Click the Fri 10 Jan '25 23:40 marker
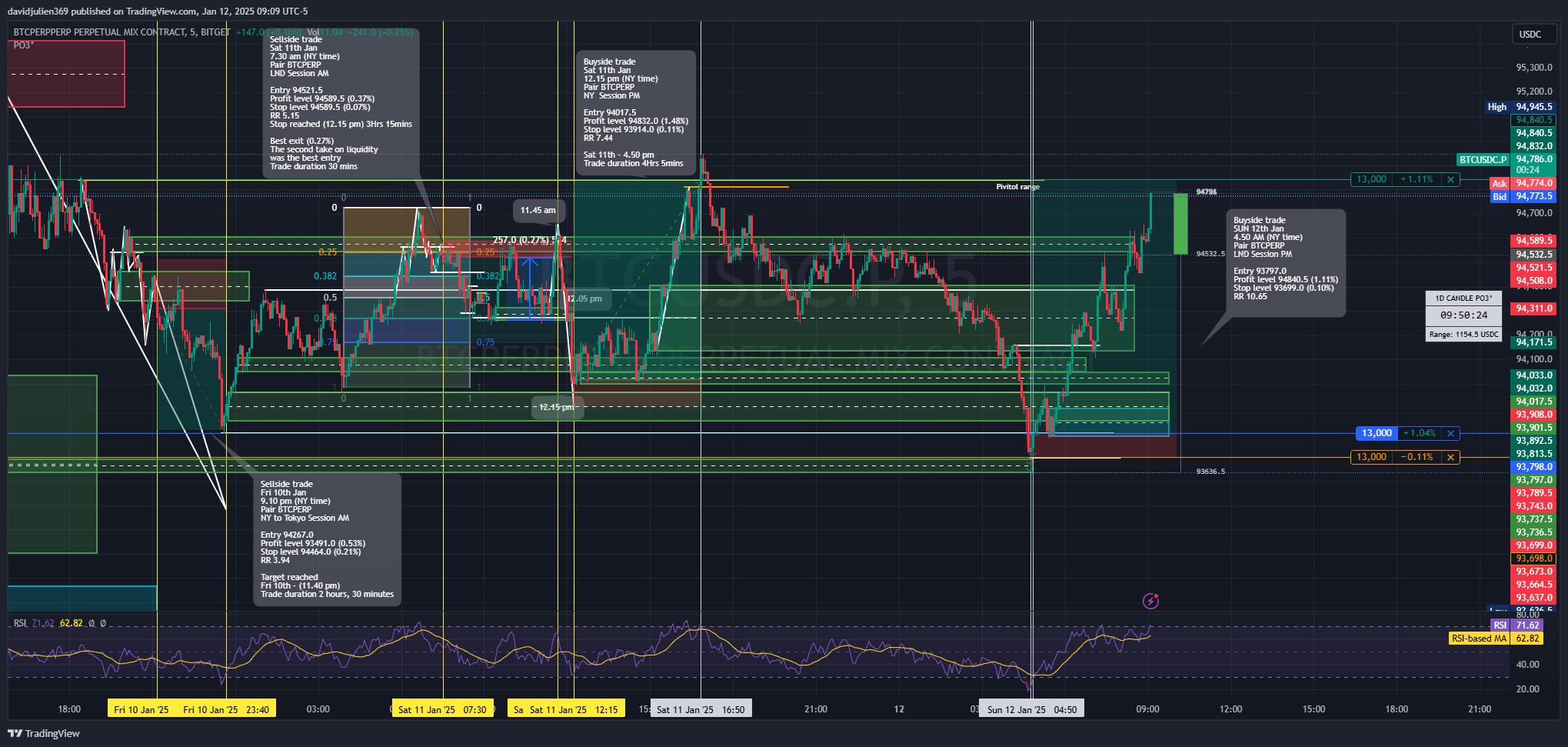1568x747 pixels. tap(226, 709)
